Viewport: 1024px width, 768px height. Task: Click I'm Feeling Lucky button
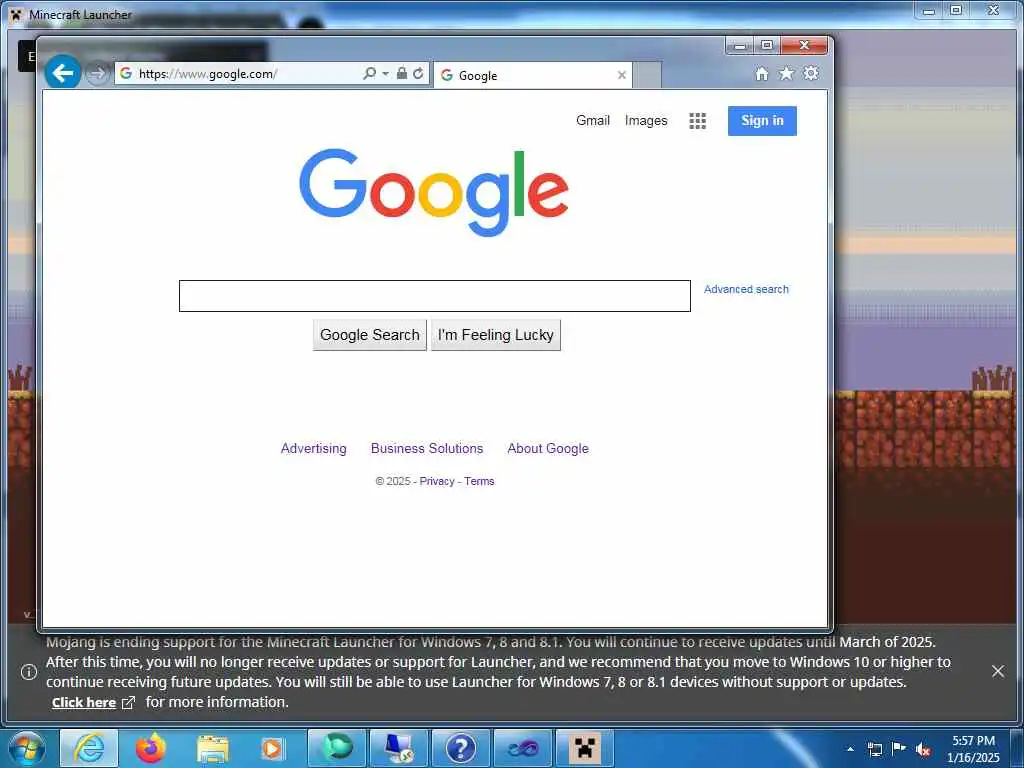pos(496,335)
